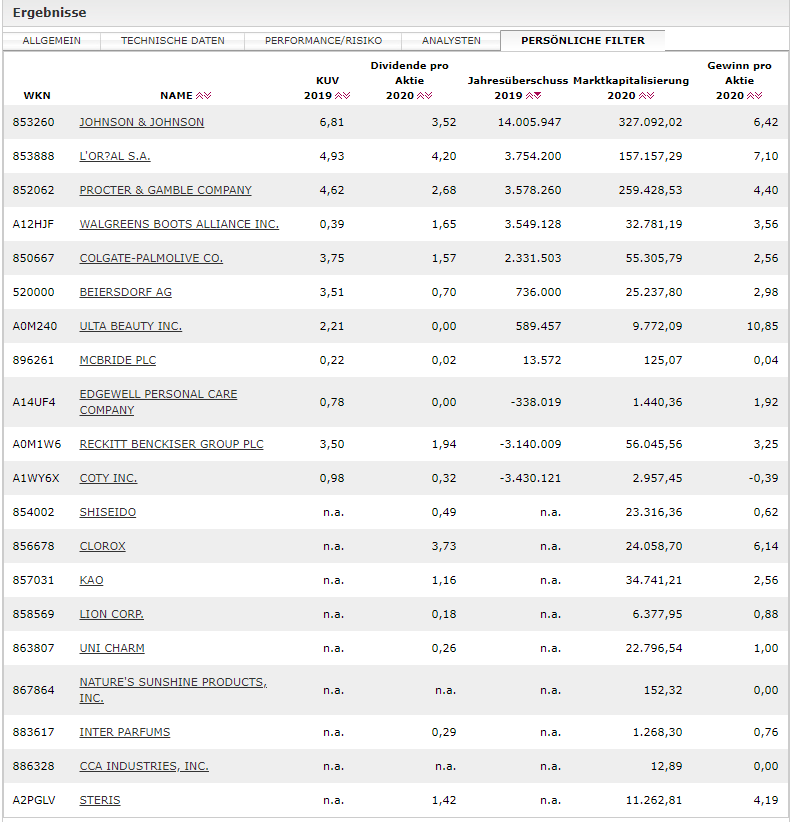791x822 pixels.
Task: Open the TECHNISCHE DATEN tab
Action: click(172, 41)
